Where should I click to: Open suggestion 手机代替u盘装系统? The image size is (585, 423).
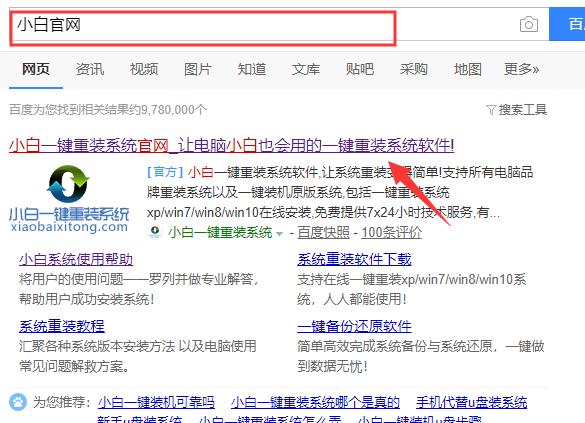472,402
